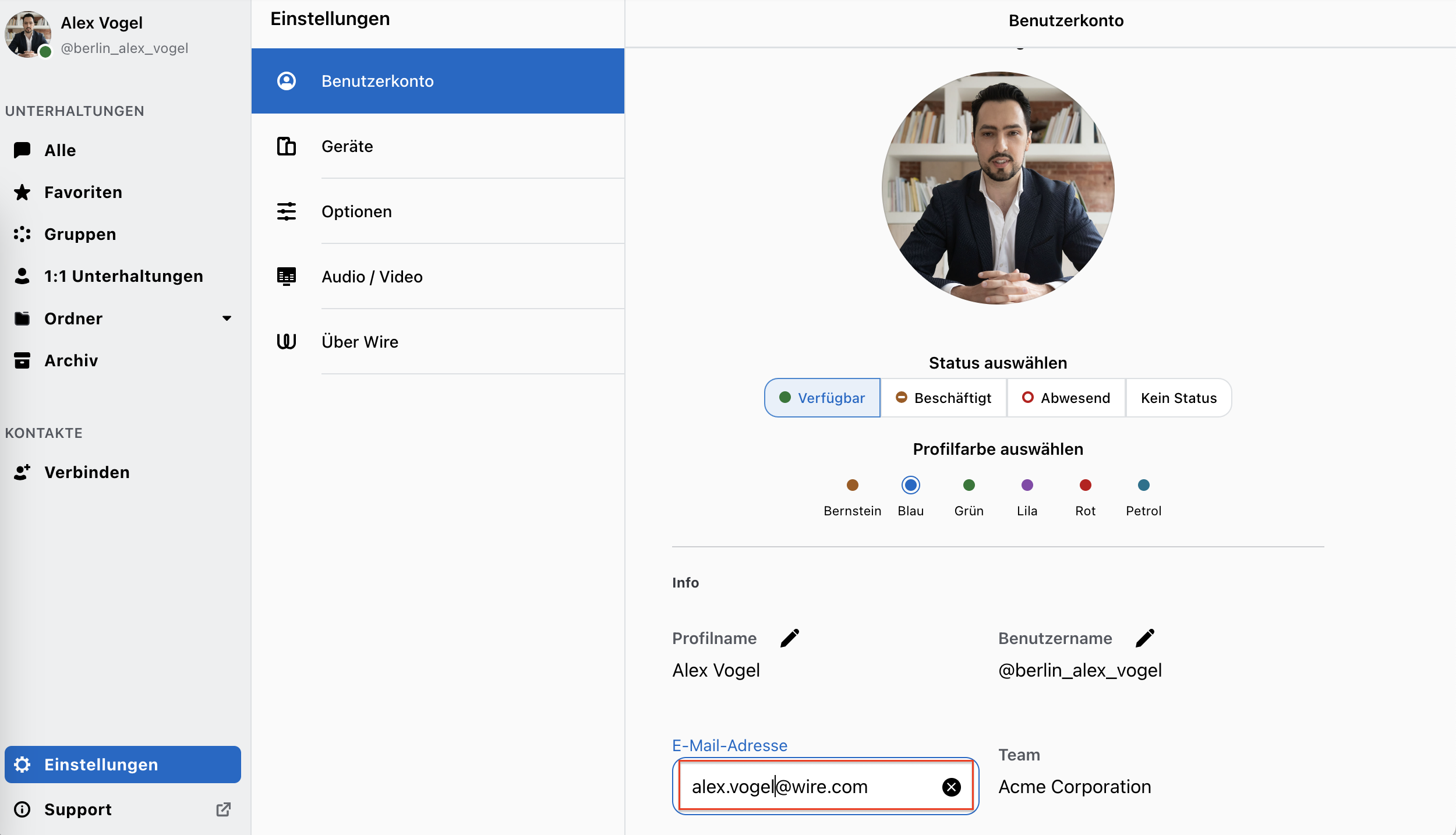Click the Support external link icon
This screenshot has width=1456, height=835.
[x=224, y=809]
